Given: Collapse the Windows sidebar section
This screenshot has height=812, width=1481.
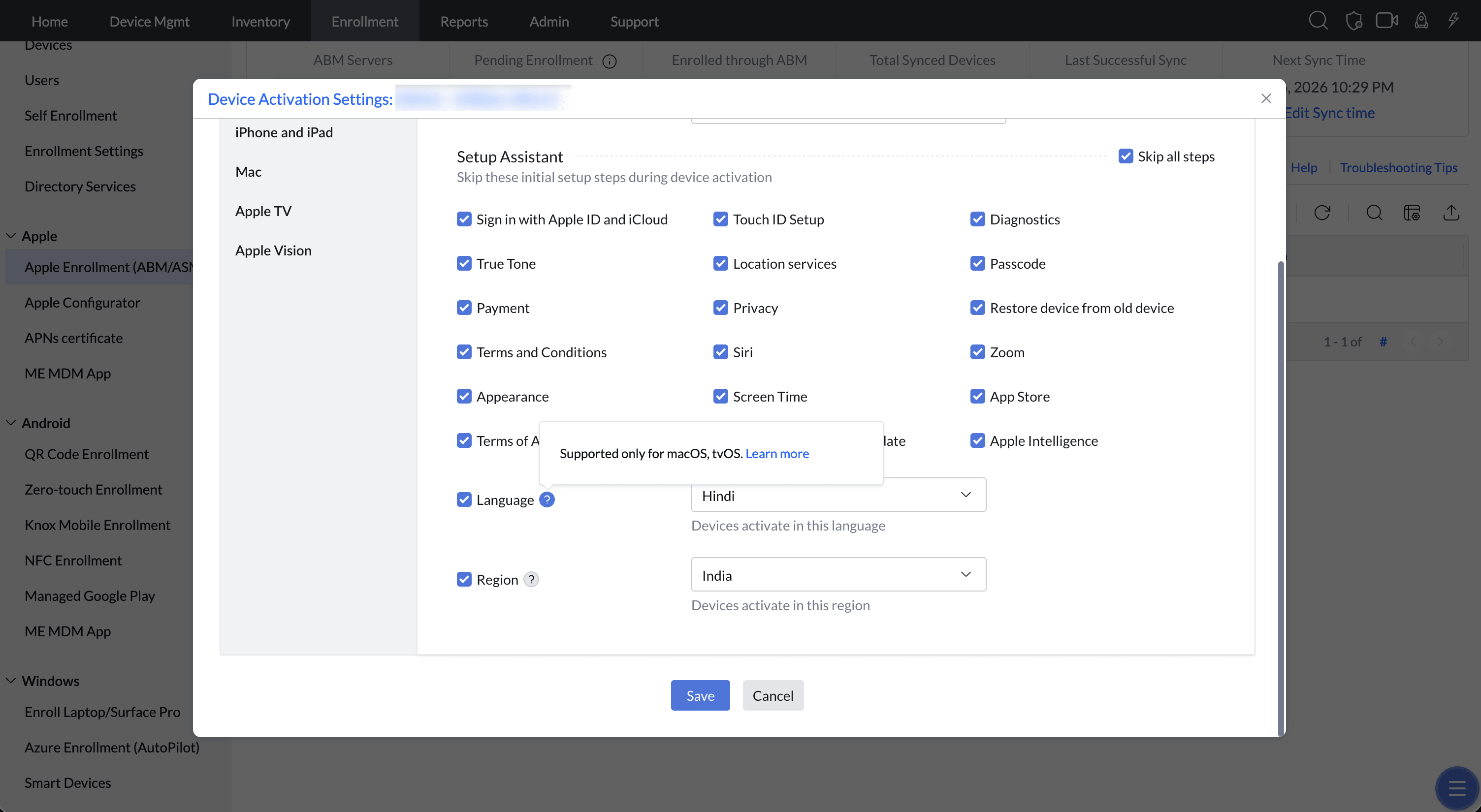Looking at the screenshot, I should click(11, 681).
